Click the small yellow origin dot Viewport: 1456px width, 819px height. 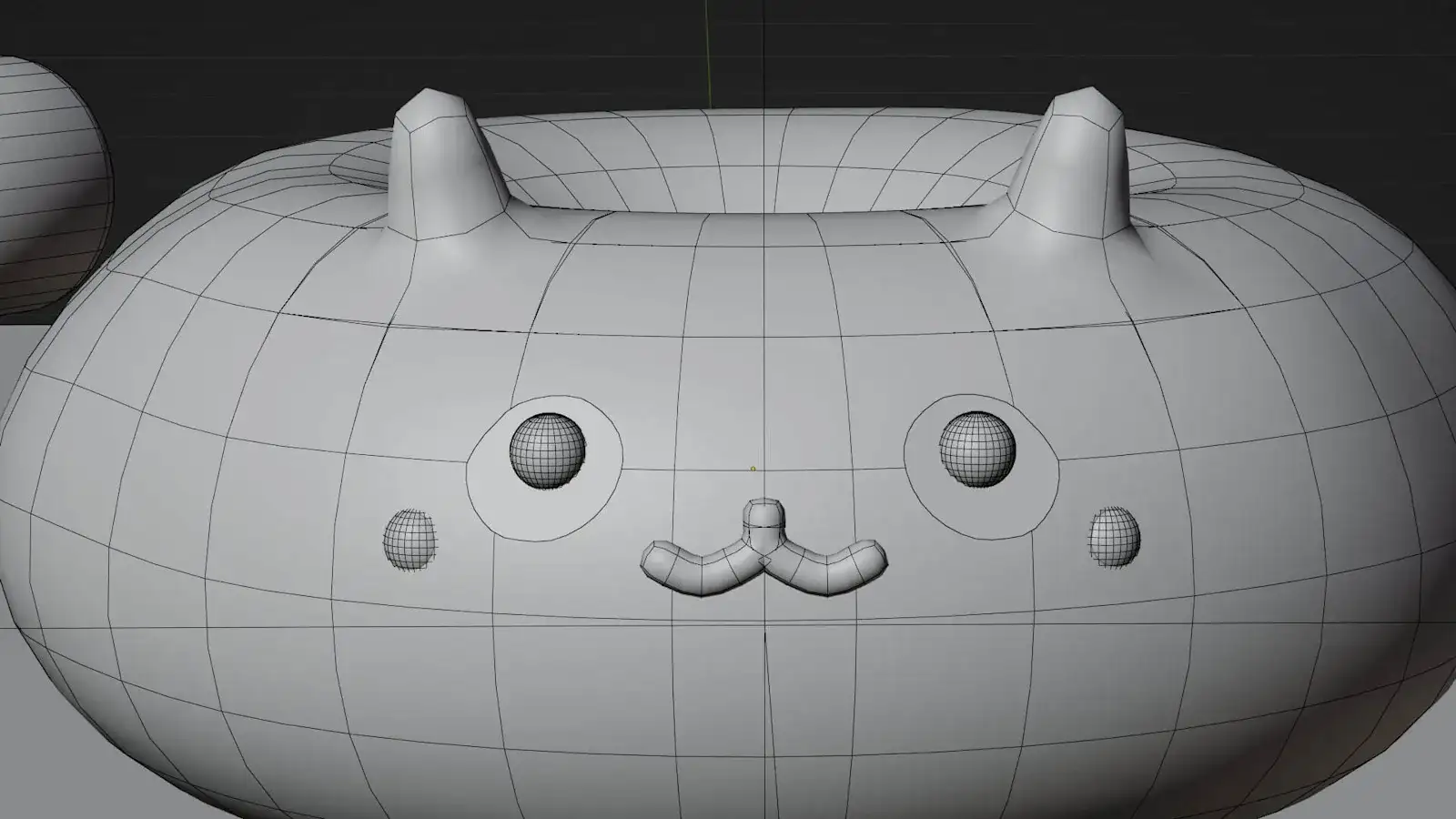pos(753,469)
